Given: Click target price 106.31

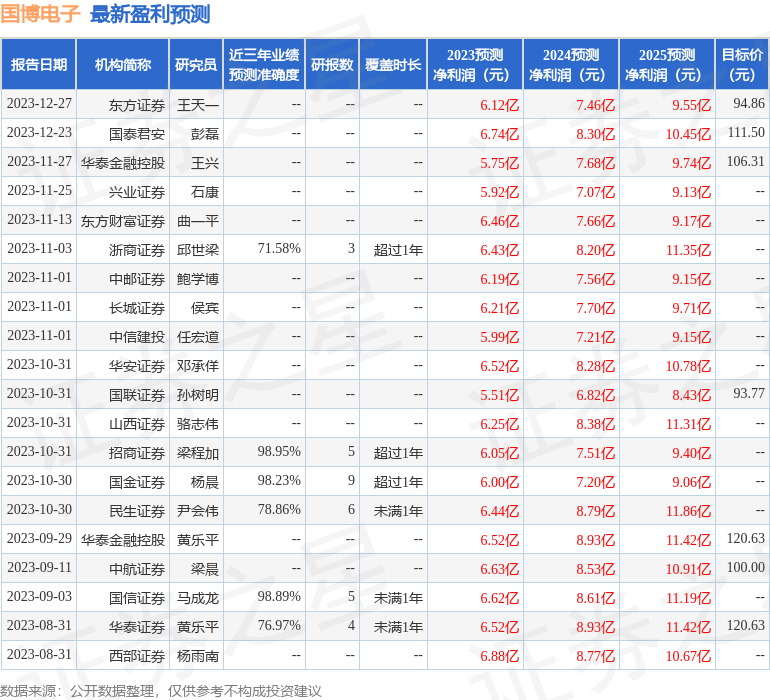Looking at the screenshot, I should (745, 162).
